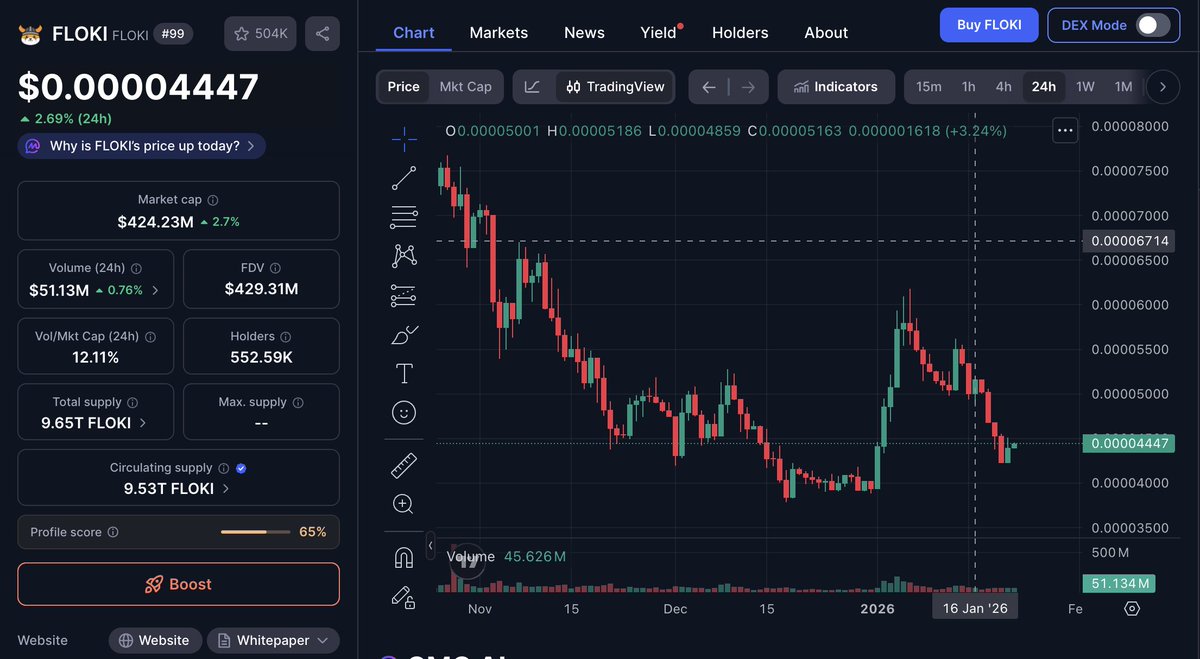Collapse the Volume indicator pane arrow

click(x=431, y=547)
